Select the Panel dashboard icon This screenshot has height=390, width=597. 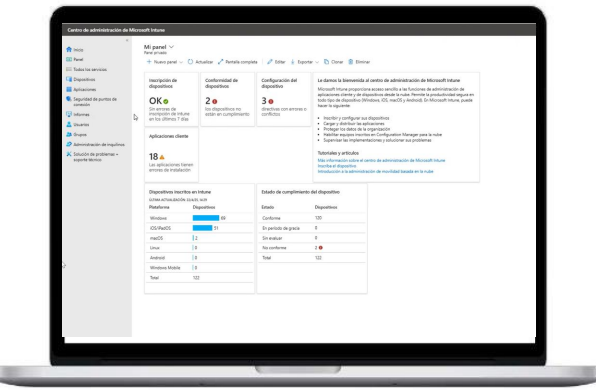click(x=69, y=59)
